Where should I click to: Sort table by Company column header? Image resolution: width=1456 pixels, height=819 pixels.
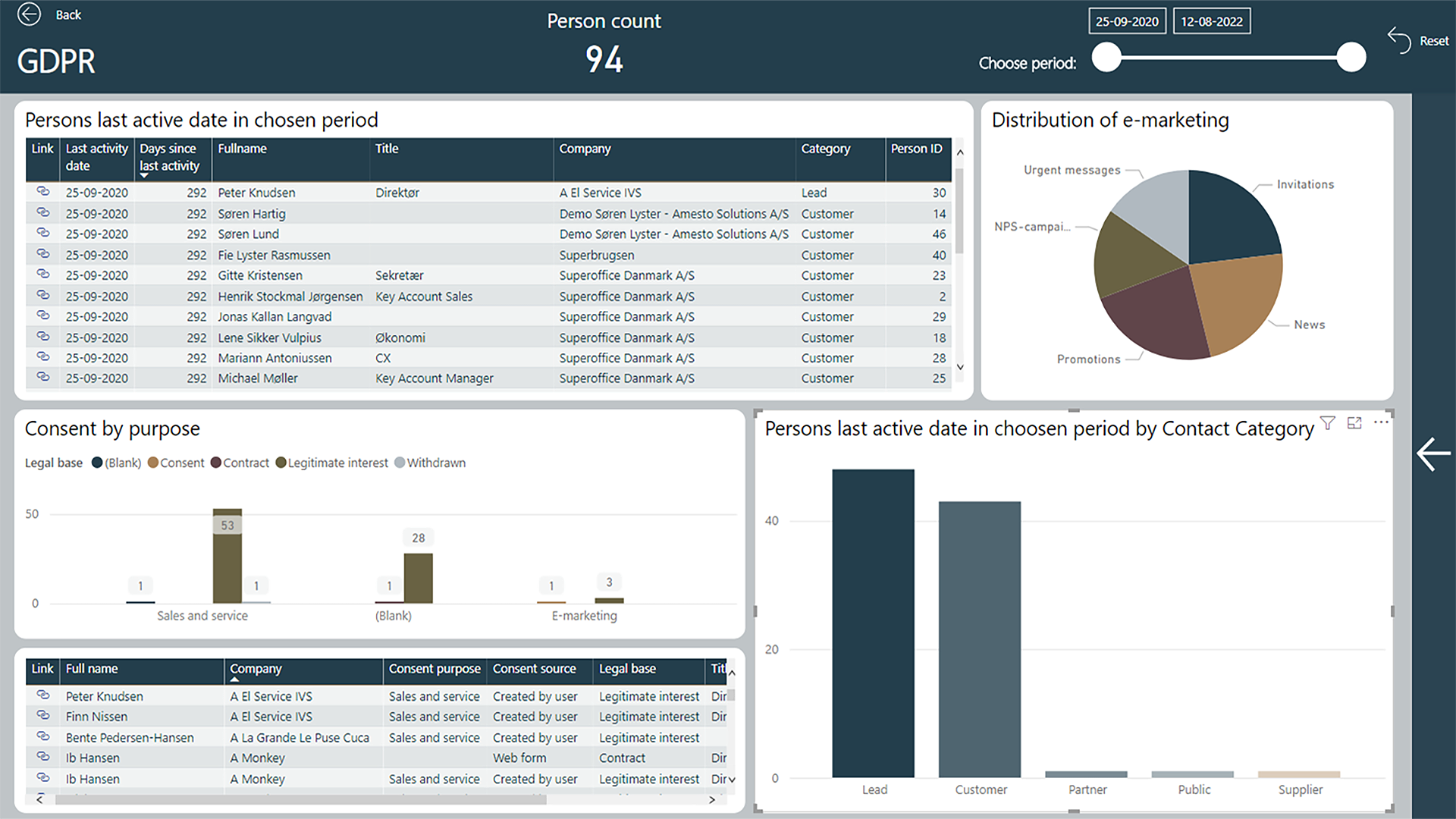click(585, 149)
